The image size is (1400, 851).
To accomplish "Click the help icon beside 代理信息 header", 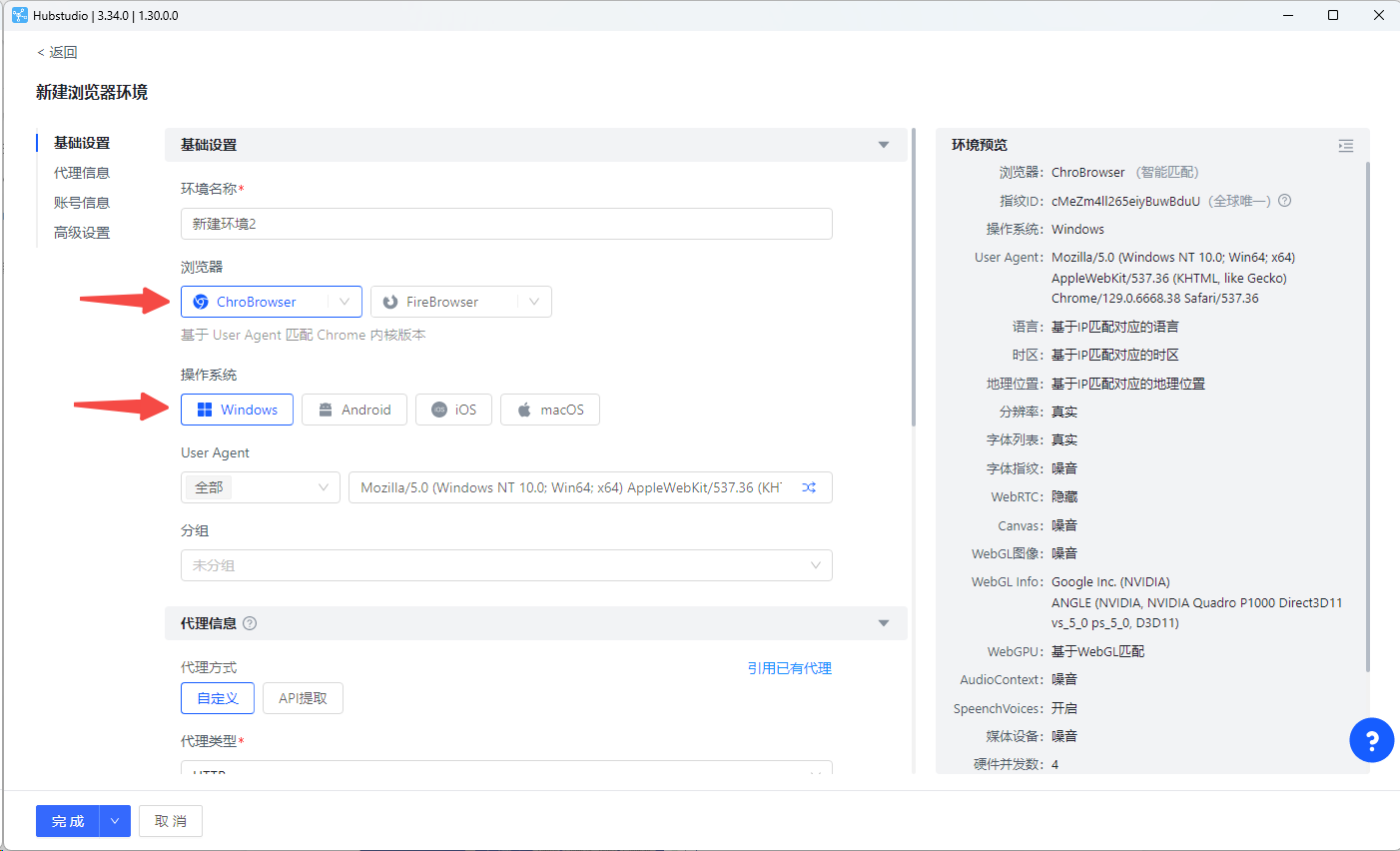I will (250, 623).
